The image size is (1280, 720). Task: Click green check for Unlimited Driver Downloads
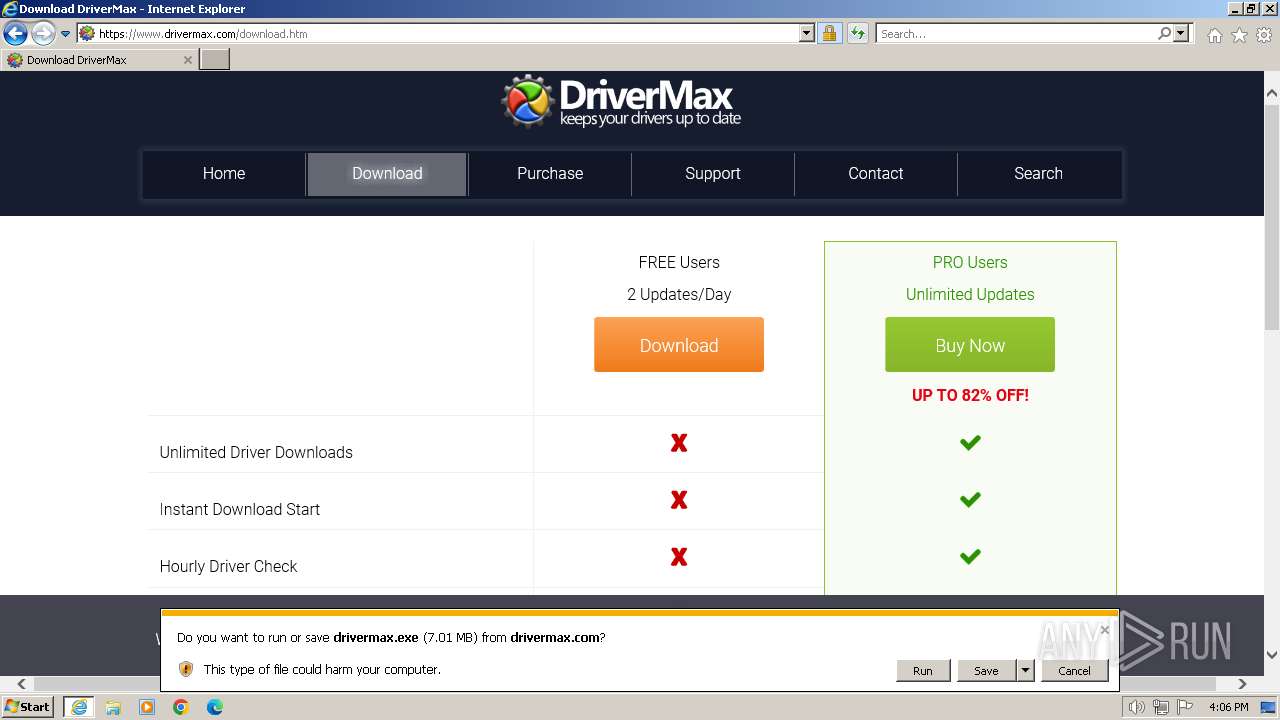point(970,442)
